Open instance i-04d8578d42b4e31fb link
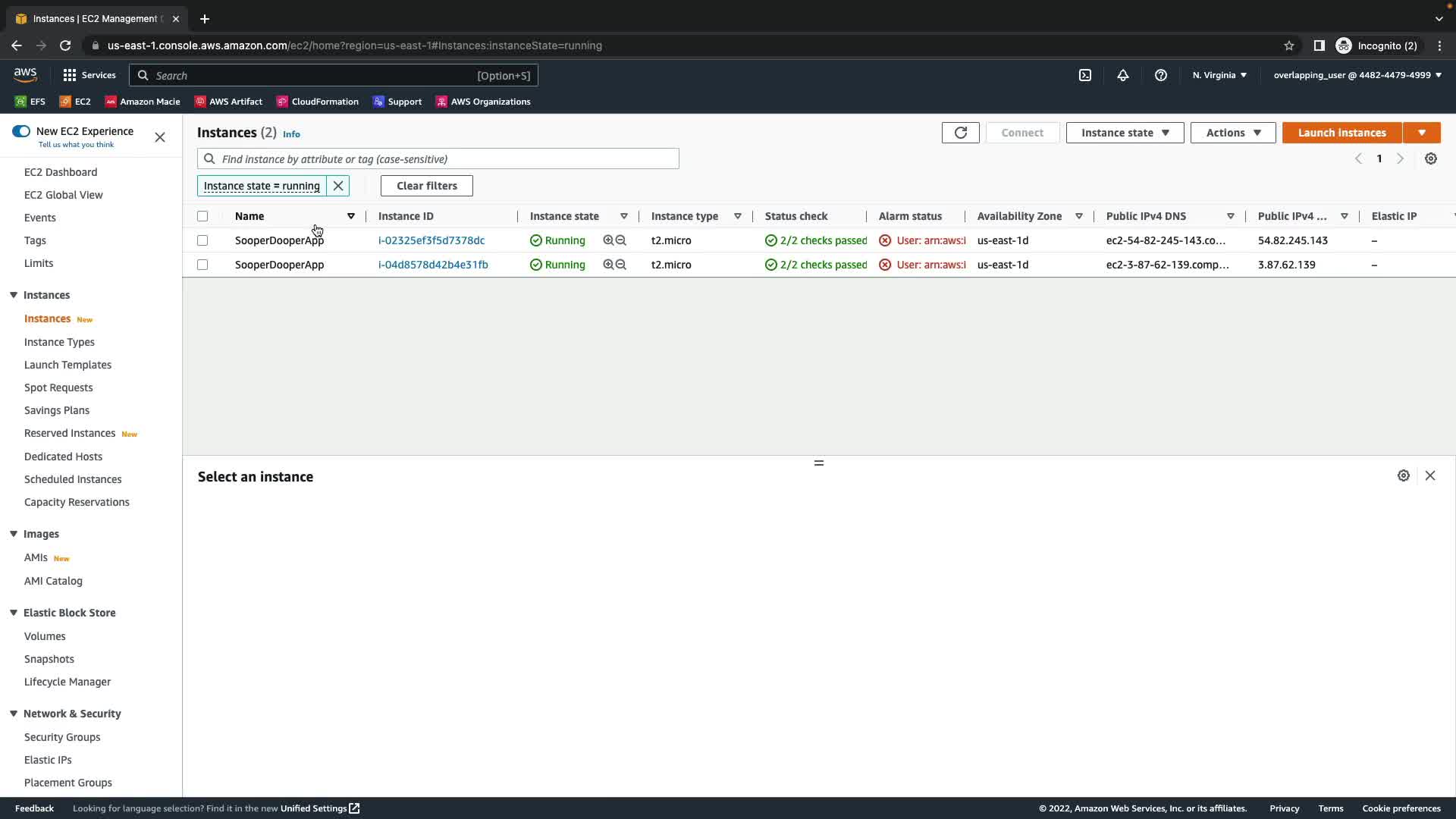Image resolution: width=1456 pixels, height=819 pixels. [x=433, y=265]
